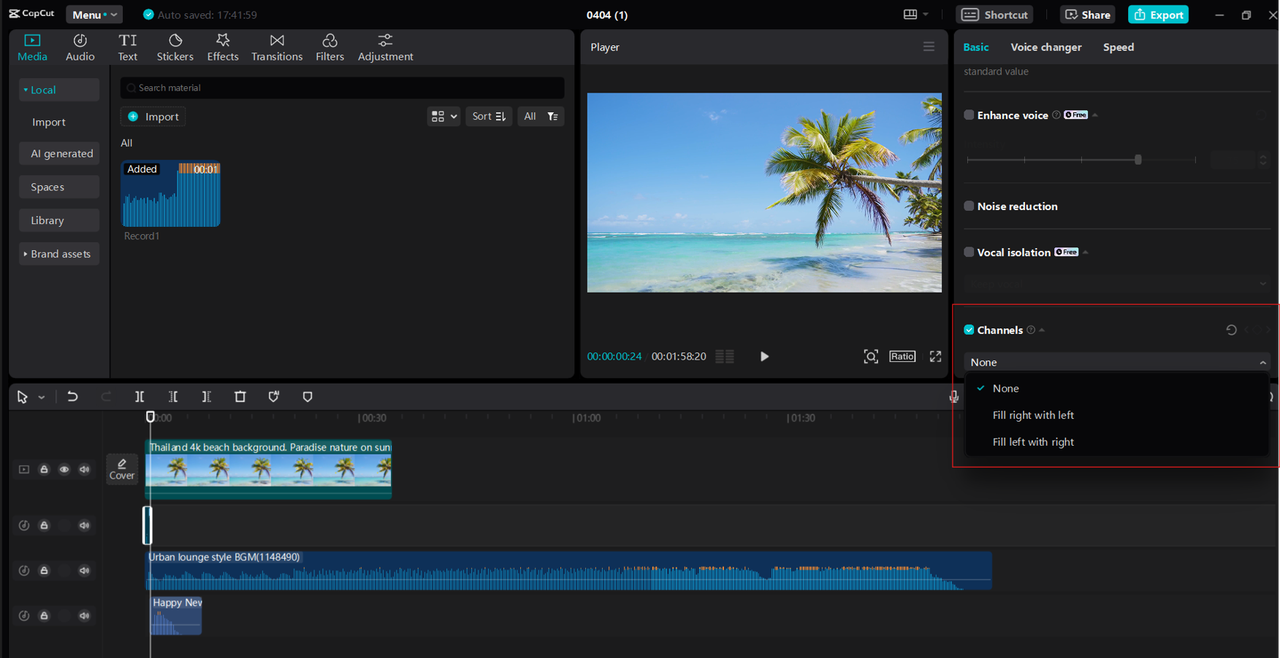Open the Effects panel

(223, 47)
